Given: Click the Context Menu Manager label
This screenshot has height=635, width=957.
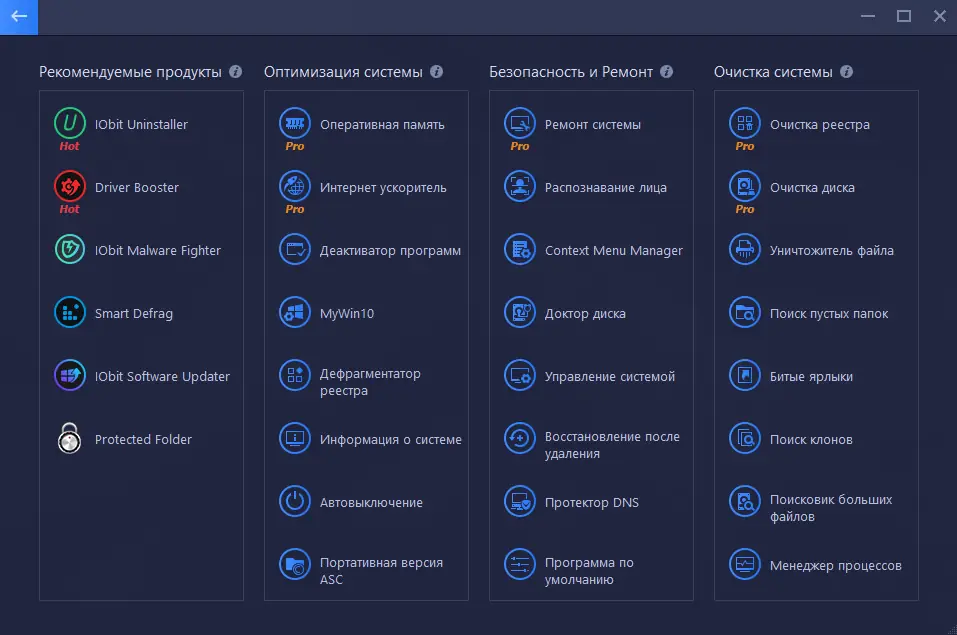Looking at the screenshot, I should 613,250.
